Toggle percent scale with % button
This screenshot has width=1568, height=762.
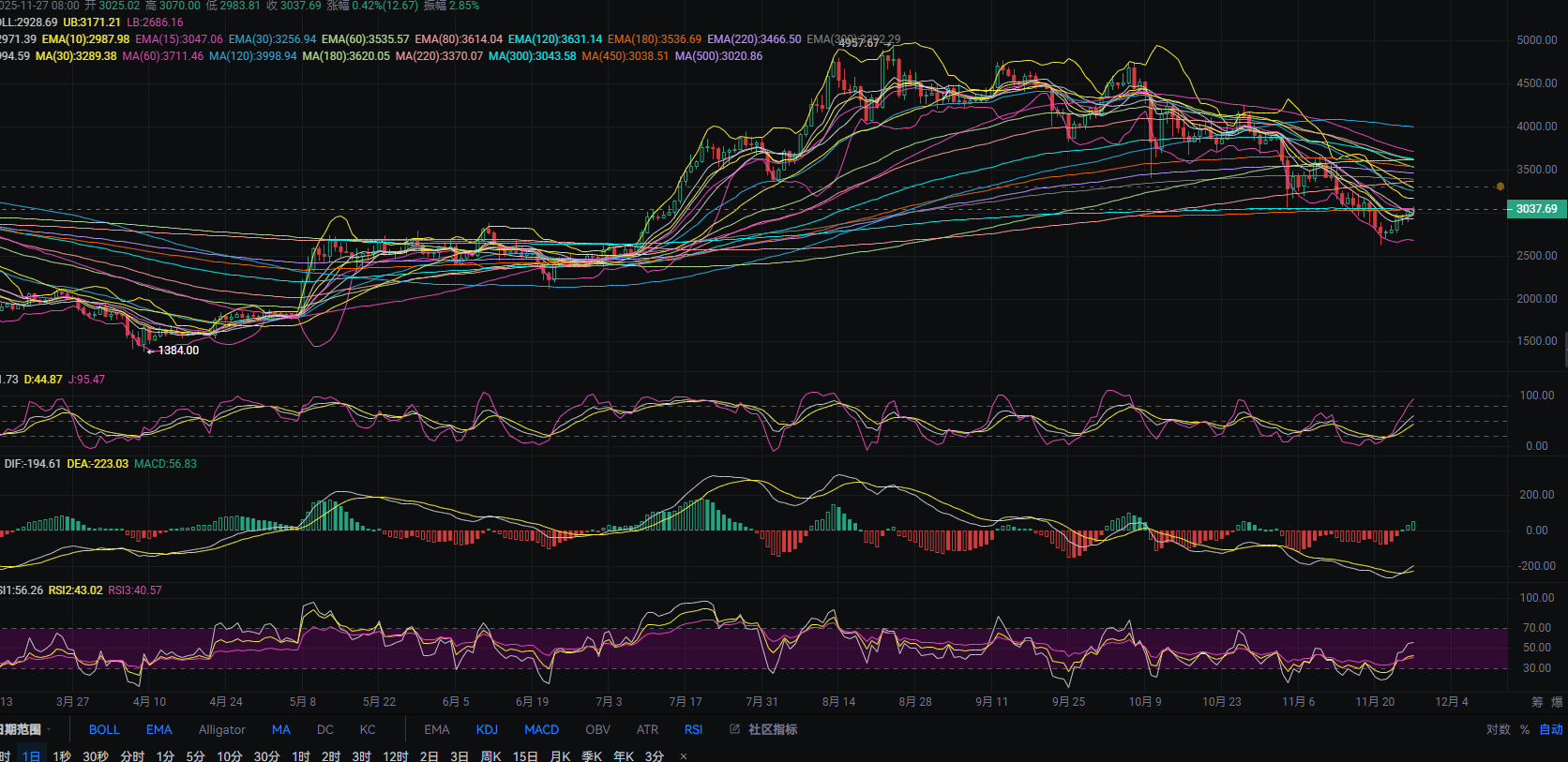[1525, 729]
